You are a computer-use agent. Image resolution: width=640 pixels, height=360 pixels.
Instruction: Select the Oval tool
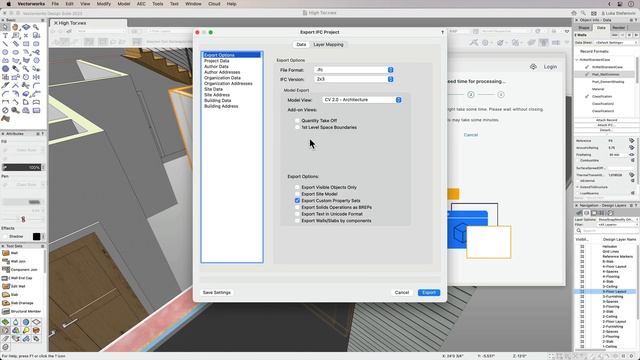[16, 52]
